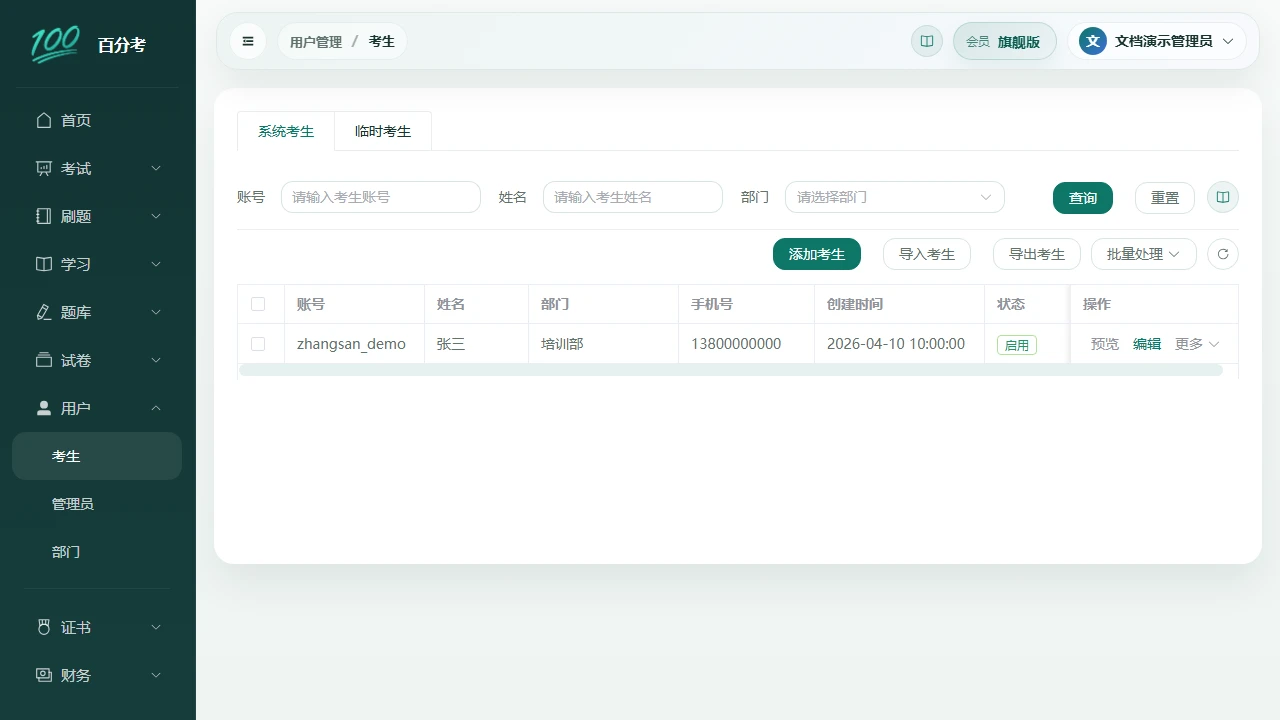Click the 导出考生 button

[1037, 254]
